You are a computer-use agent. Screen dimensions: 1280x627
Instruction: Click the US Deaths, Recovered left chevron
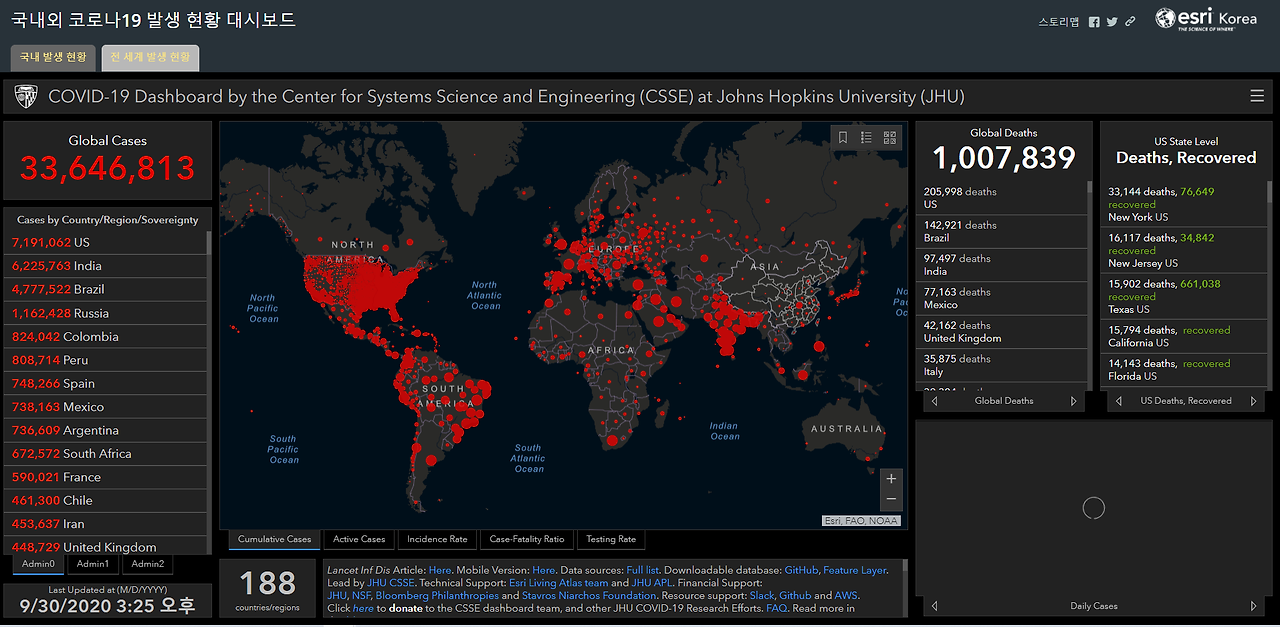(x=1118, y=400)
